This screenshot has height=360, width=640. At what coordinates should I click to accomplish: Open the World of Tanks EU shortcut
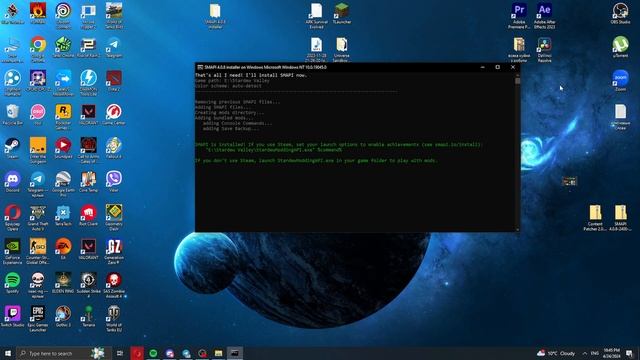point(113,318)
